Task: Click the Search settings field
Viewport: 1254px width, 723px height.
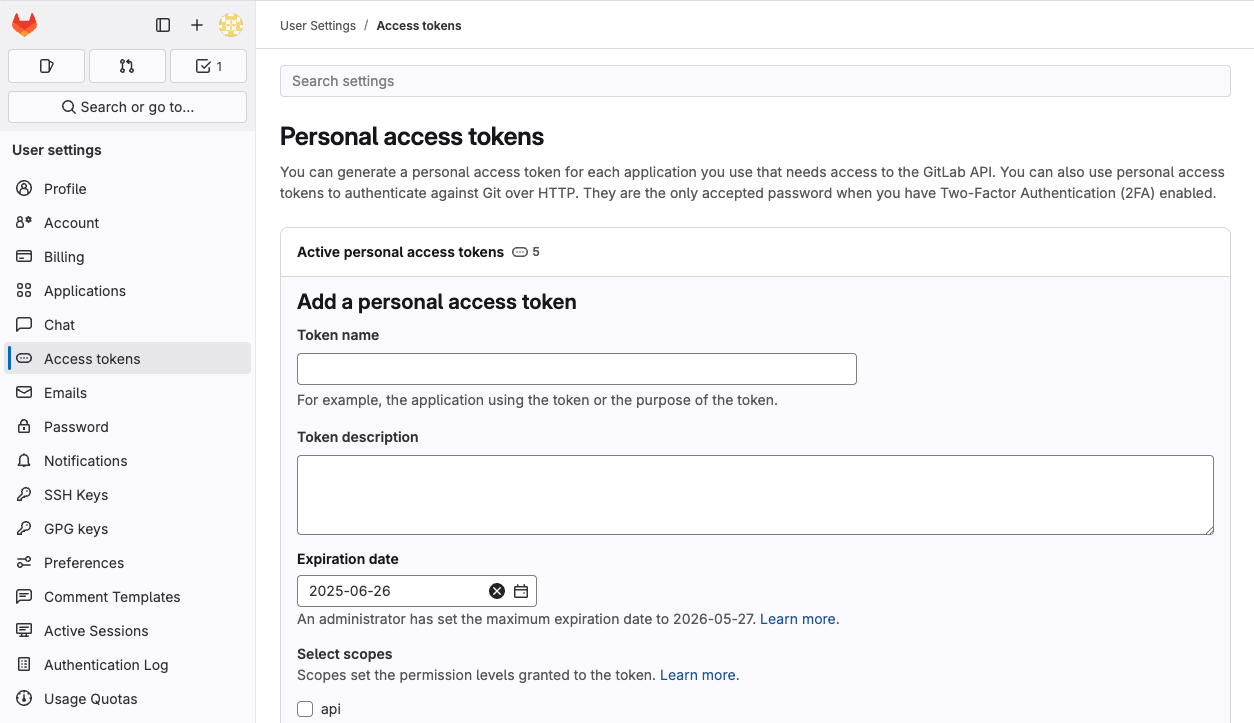Action: coord(754,81)
